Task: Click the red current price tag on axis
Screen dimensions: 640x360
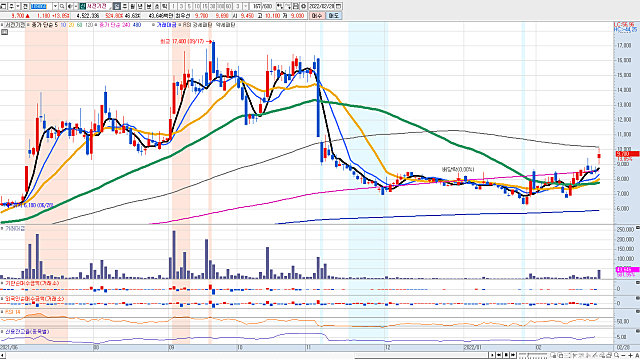Action: click(x=627, y=154)
